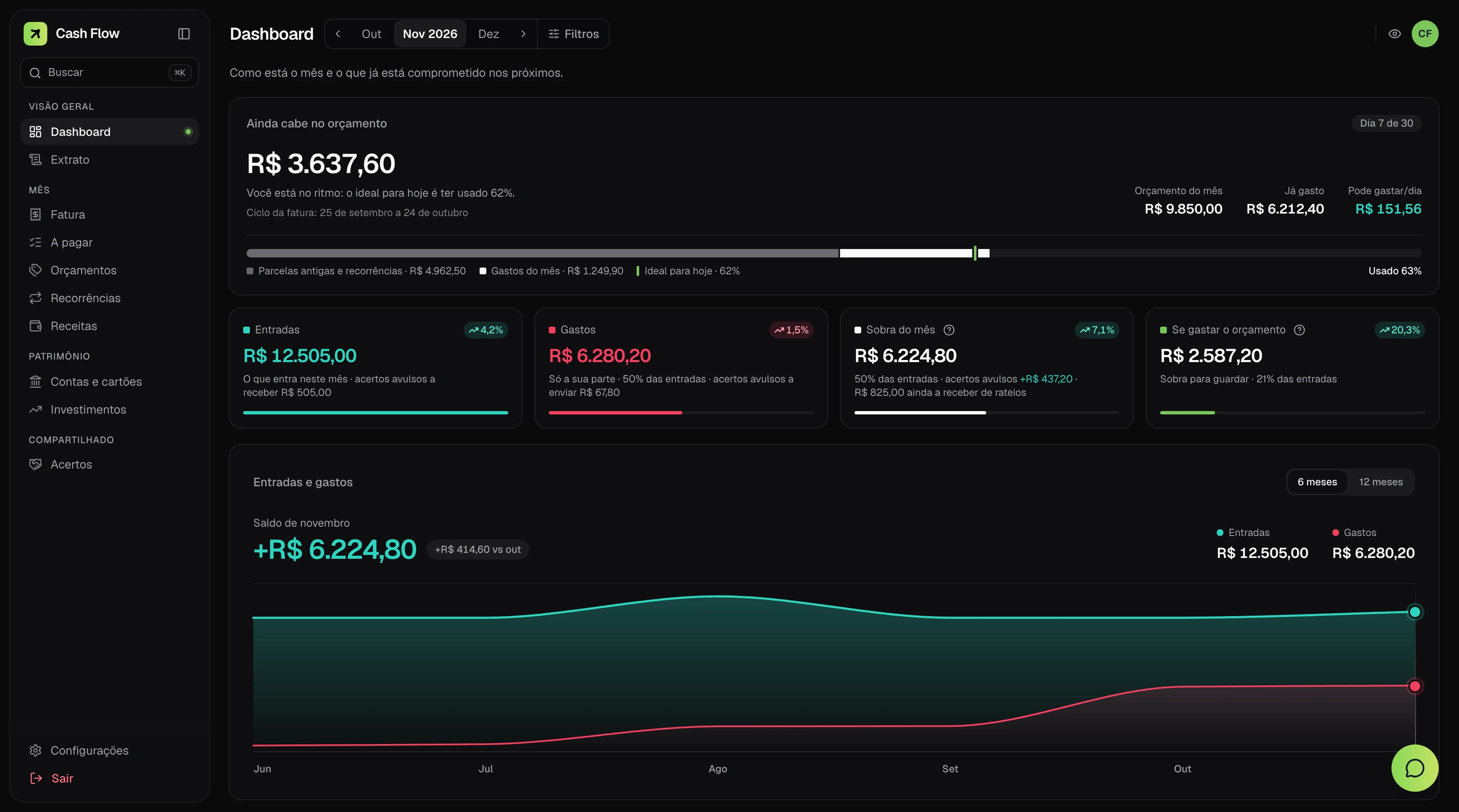Open A pagar in the sidebar
1459x812 pixels.
pyautogui.click(x=109, y=242)
